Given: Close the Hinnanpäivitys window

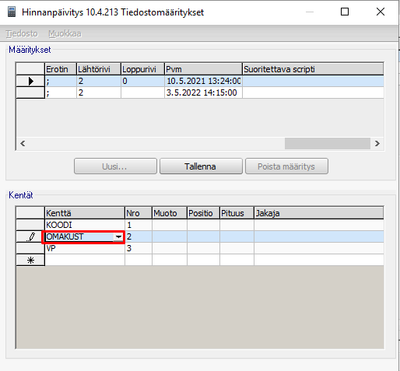Looking at the screenshot, I should click(380, 12).
